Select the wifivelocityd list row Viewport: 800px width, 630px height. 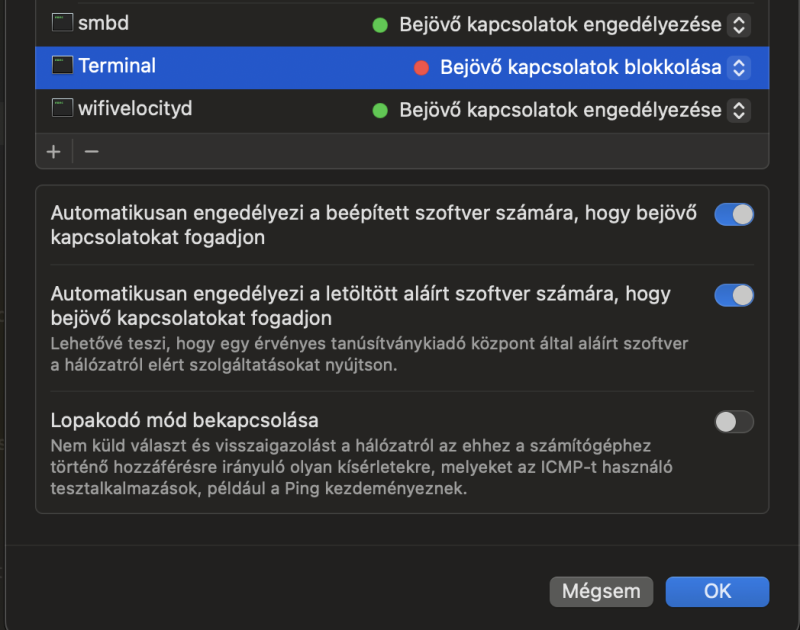pyautogui.click(x=402, y=110)
